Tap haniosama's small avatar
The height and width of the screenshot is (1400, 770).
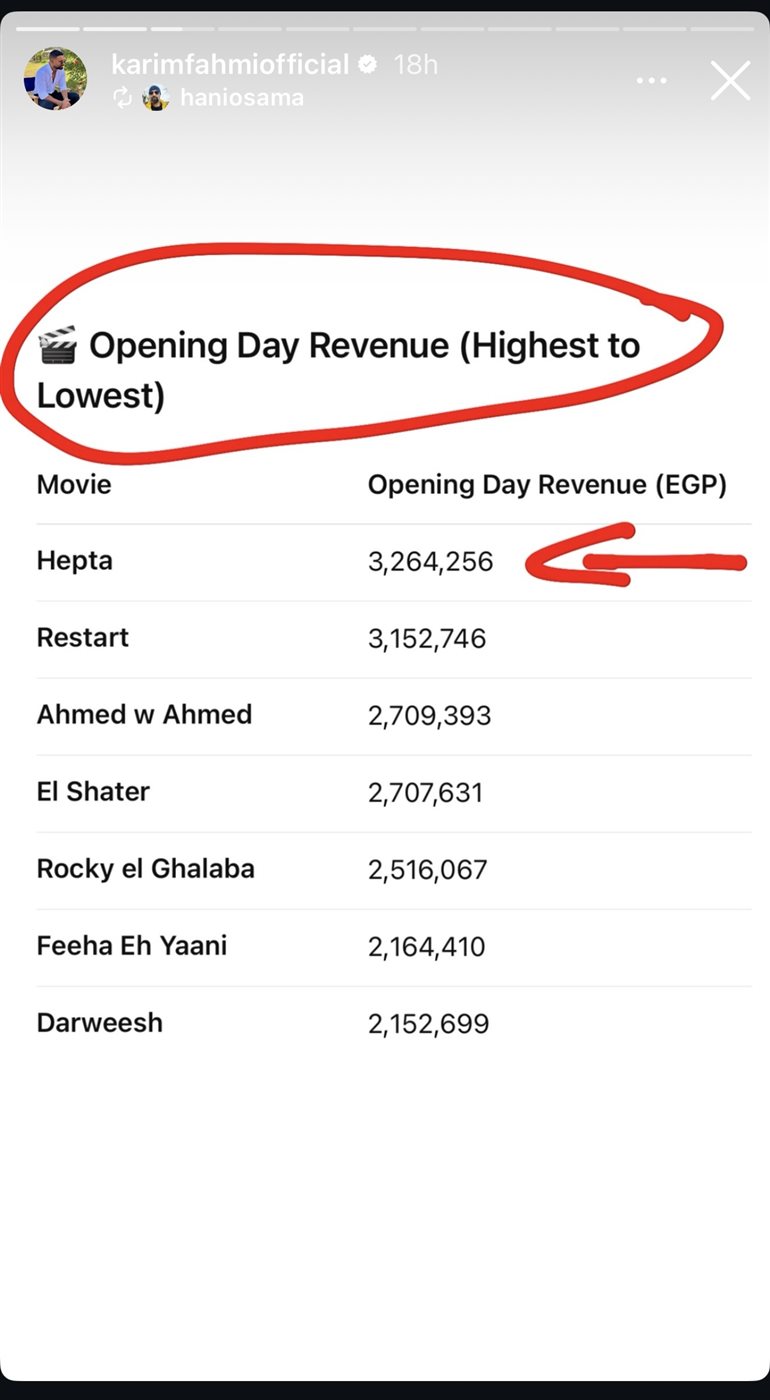[x=155, y=98]
